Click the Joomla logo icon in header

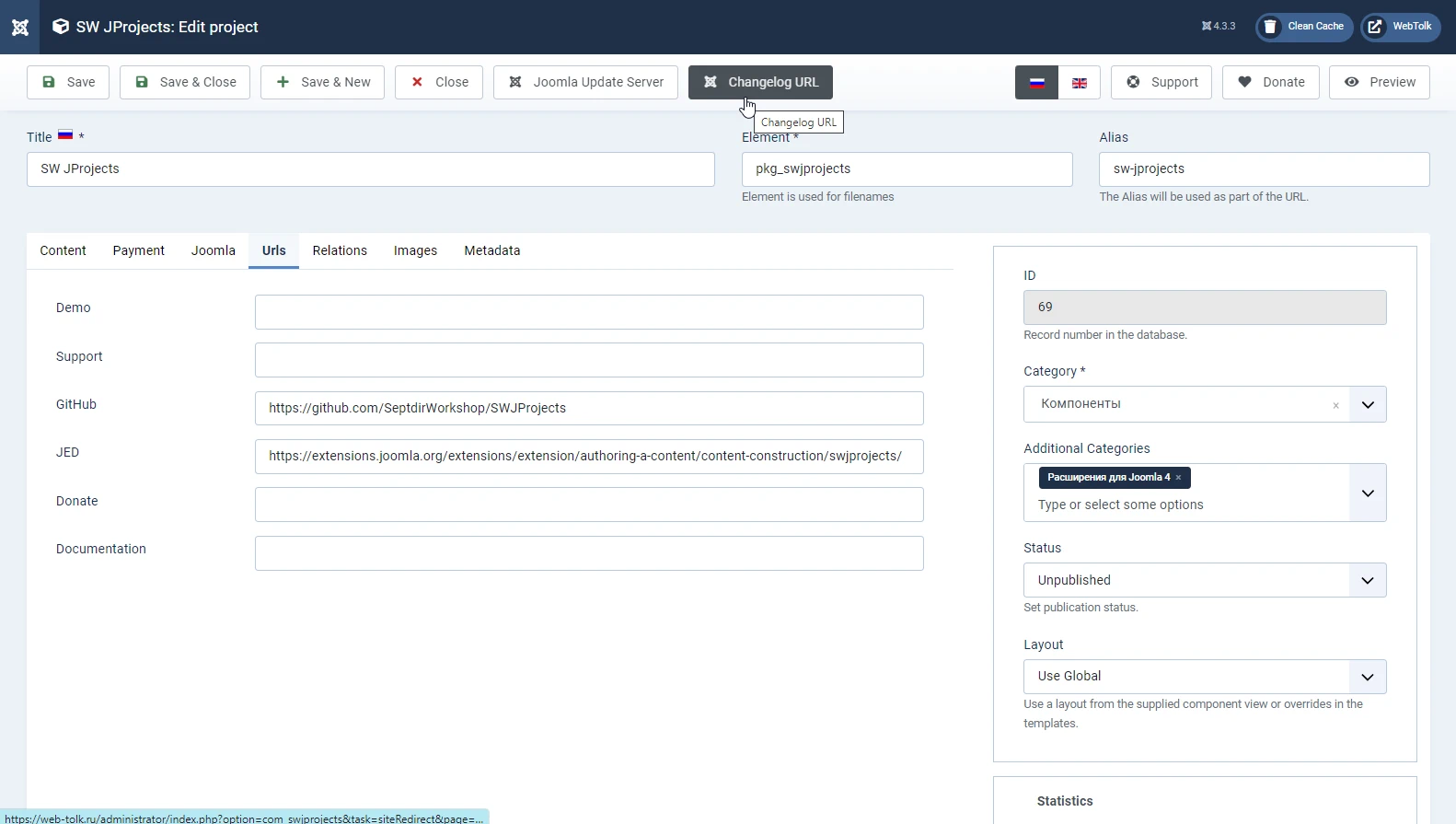point(19,27)
